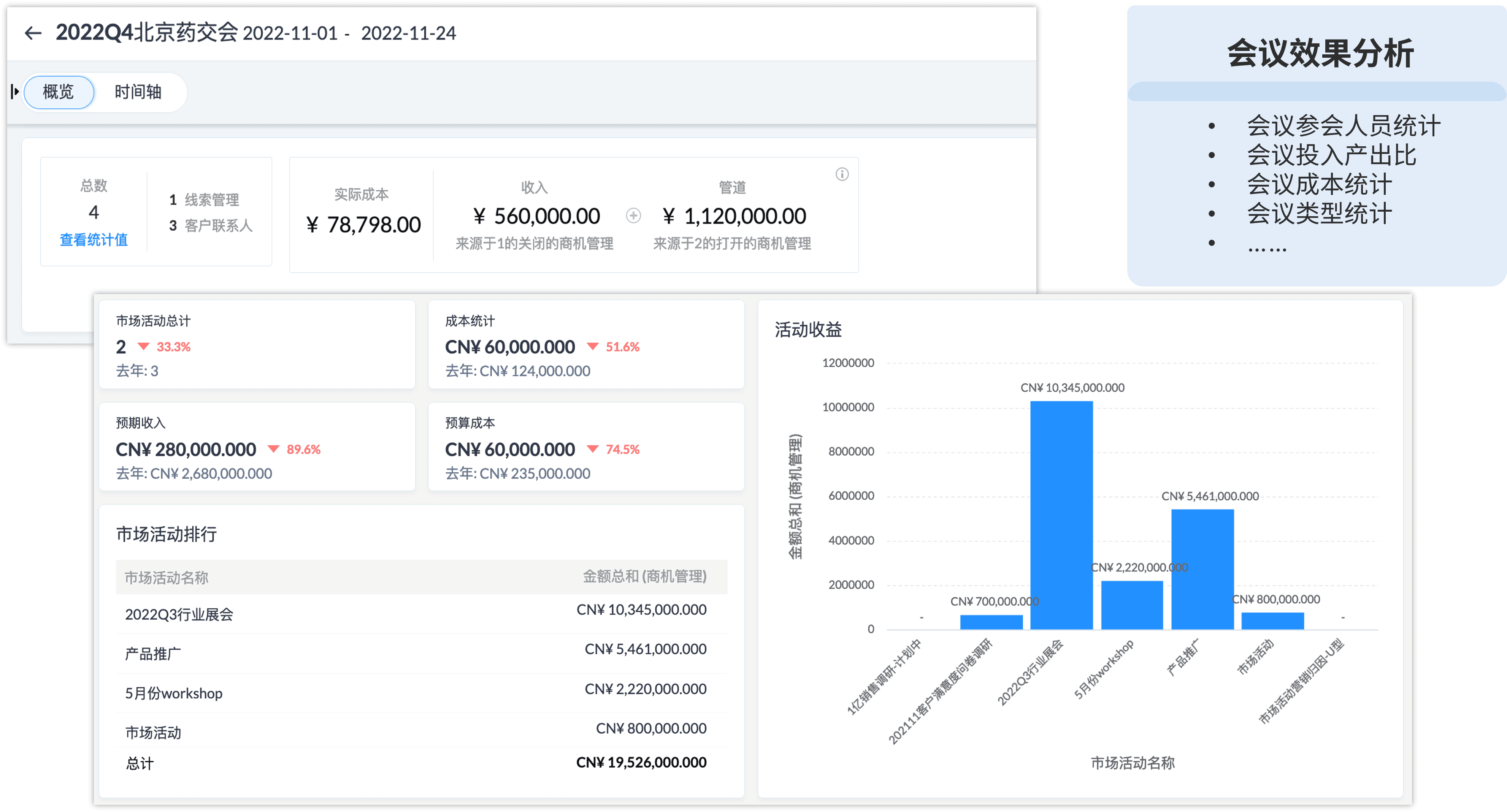Click 去年: CN¥ 2,680,000.000 comparison text
Screen dimensions: 1507x812
click(x=194, y=473)
